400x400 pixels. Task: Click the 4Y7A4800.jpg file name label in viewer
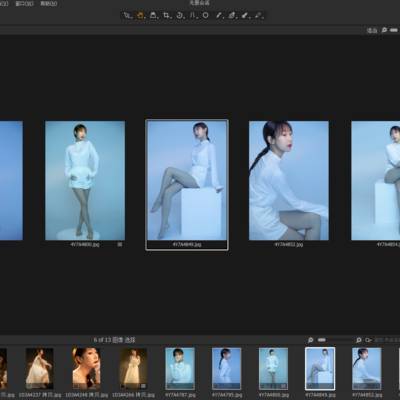(x=85, y=244)
